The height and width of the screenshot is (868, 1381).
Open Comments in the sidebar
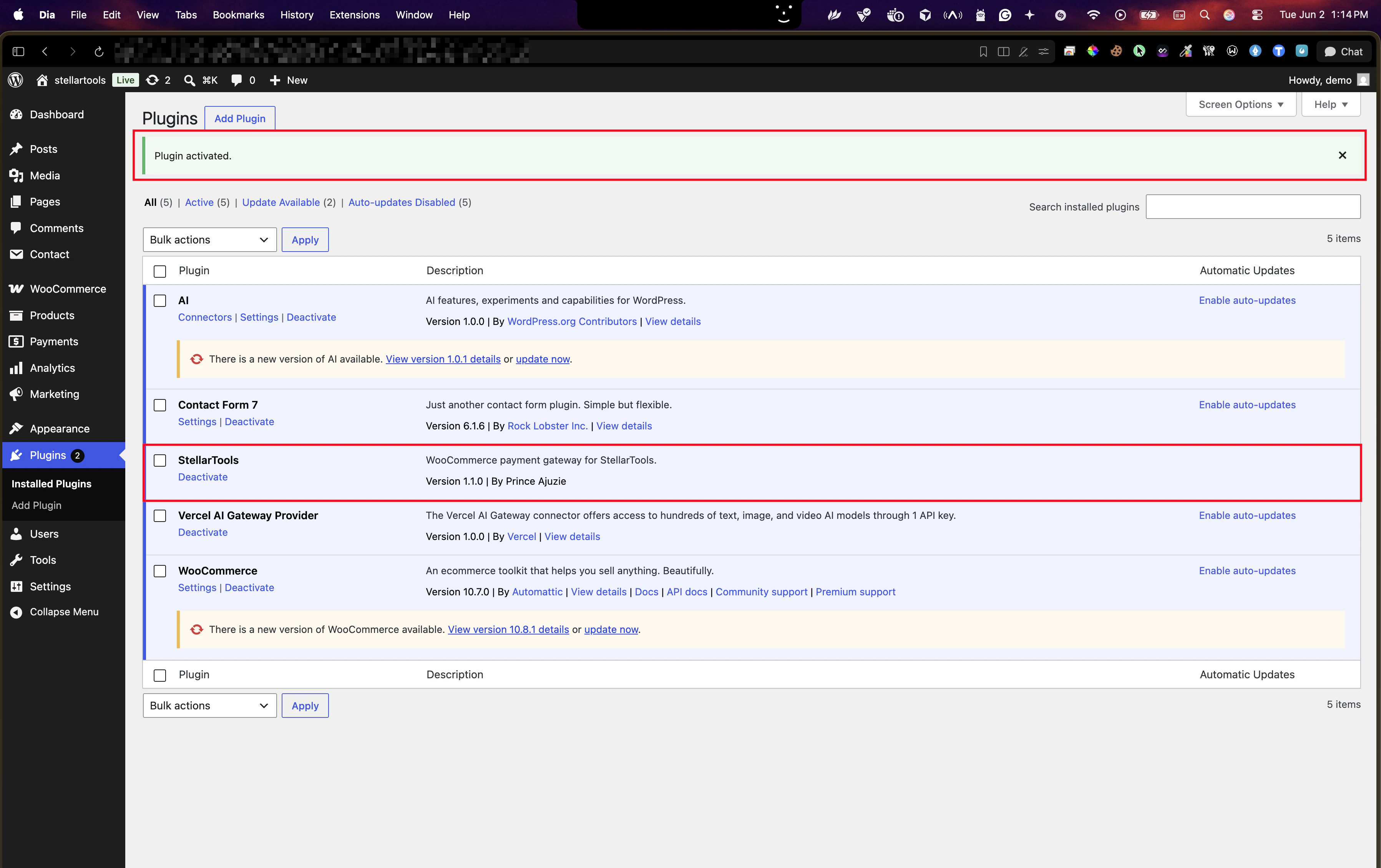pyautogui.click(x=57, y=228)
